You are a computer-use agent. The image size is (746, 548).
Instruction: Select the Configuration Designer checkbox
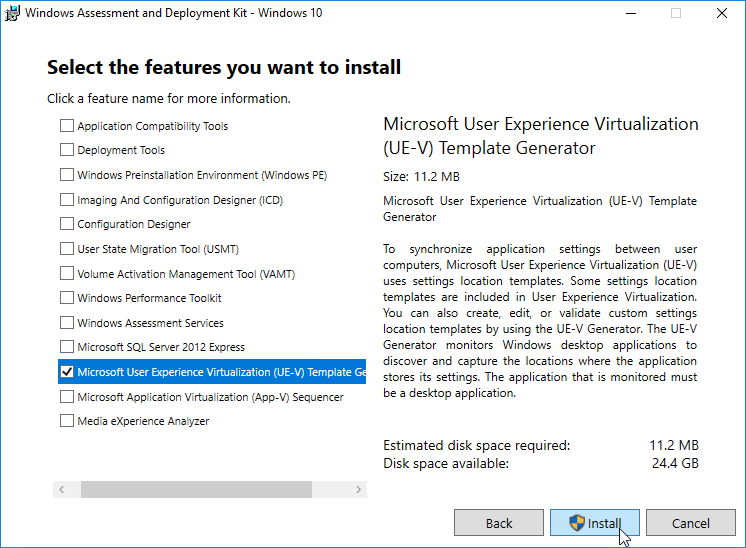[x=67, y=224]
